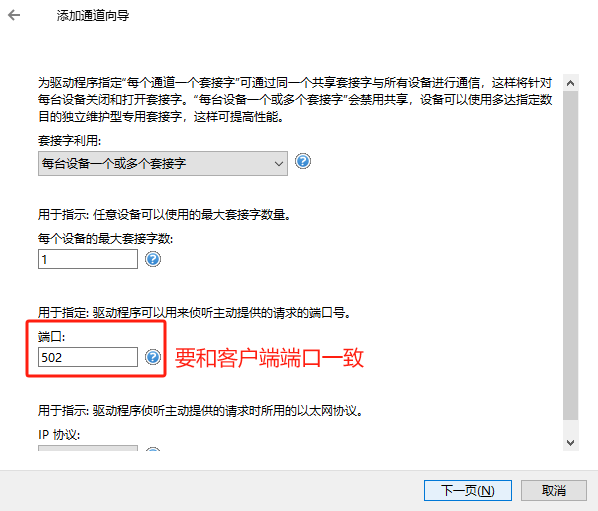
Task: Open help for the 套接字利用 setting
Action: point(303,161)
